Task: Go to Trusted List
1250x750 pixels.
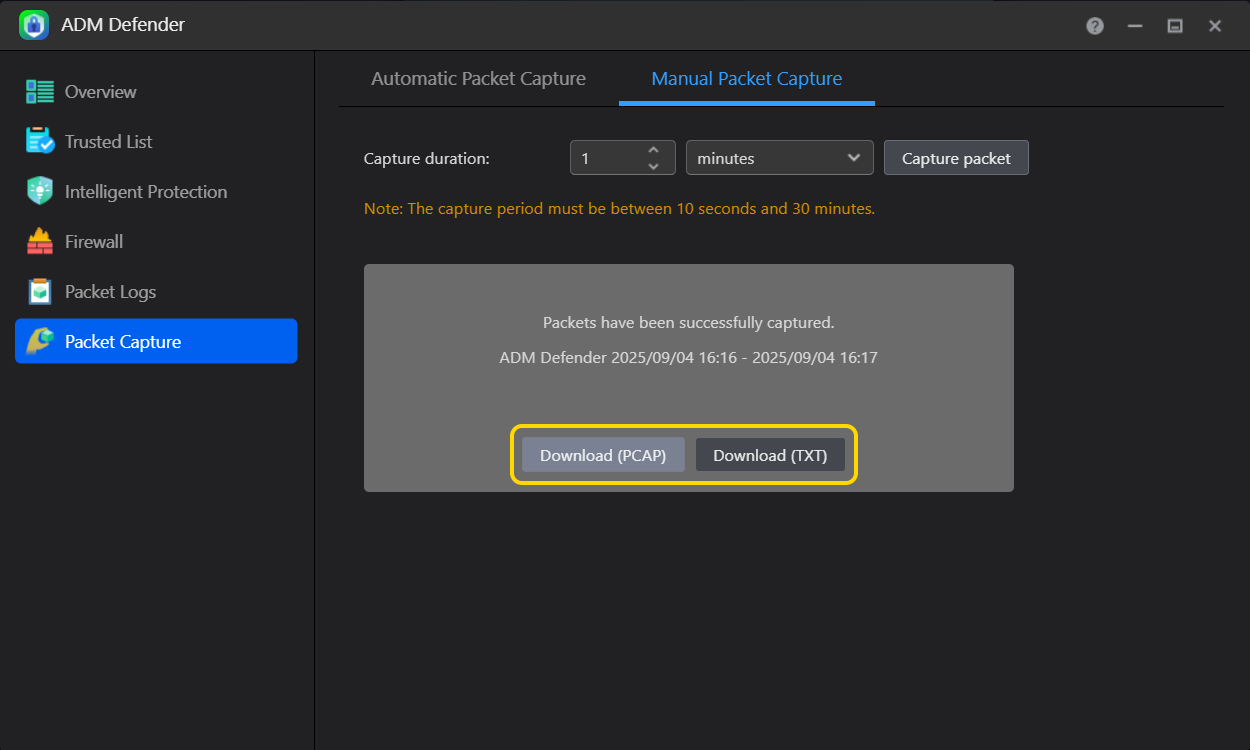Action: (x=156, y=142)
